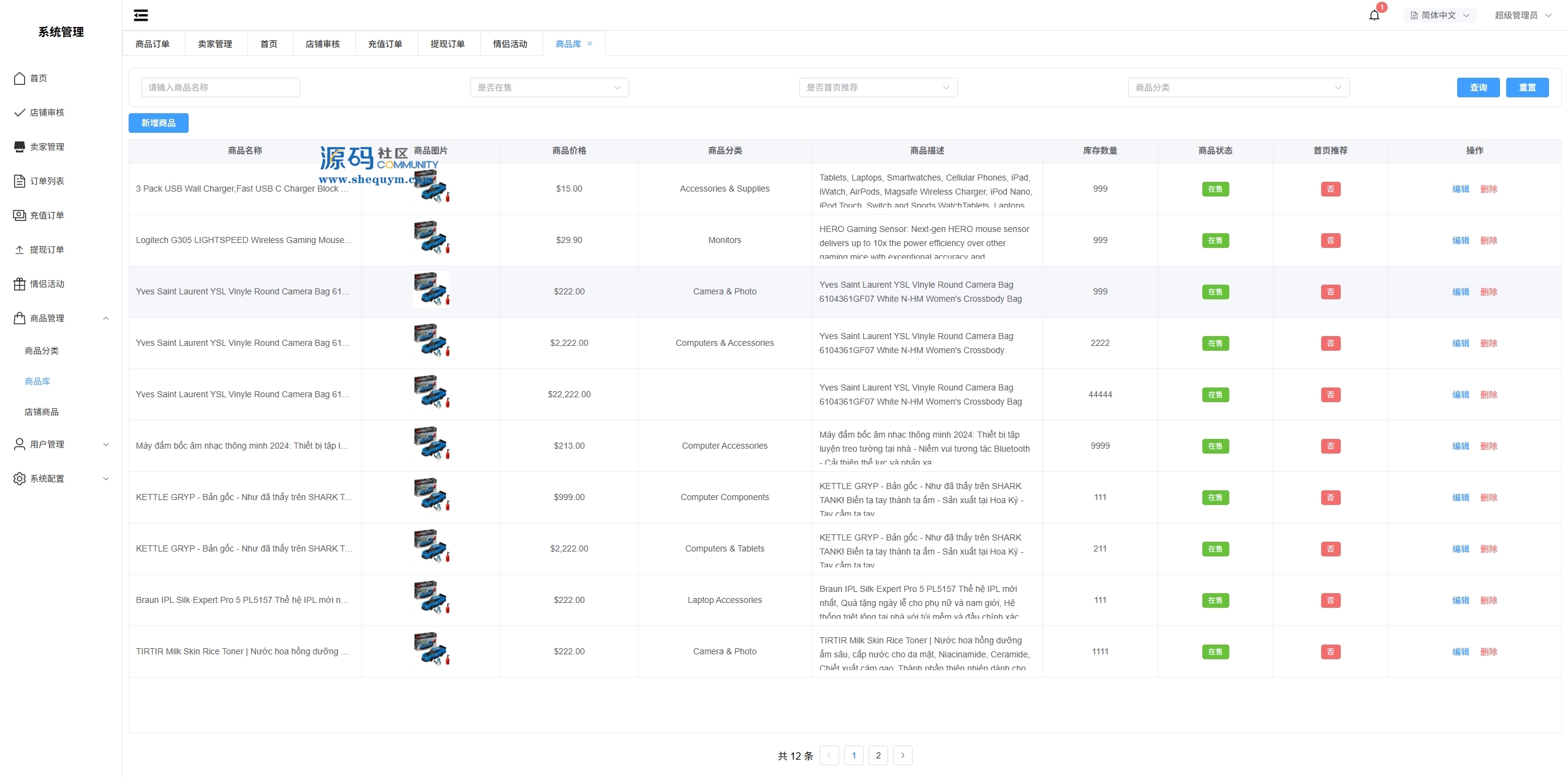Open the 是否在售 dropdown filter
The height and width of the screenshot is (778, 1568).
pyautogui.click(x=549, y=88)
